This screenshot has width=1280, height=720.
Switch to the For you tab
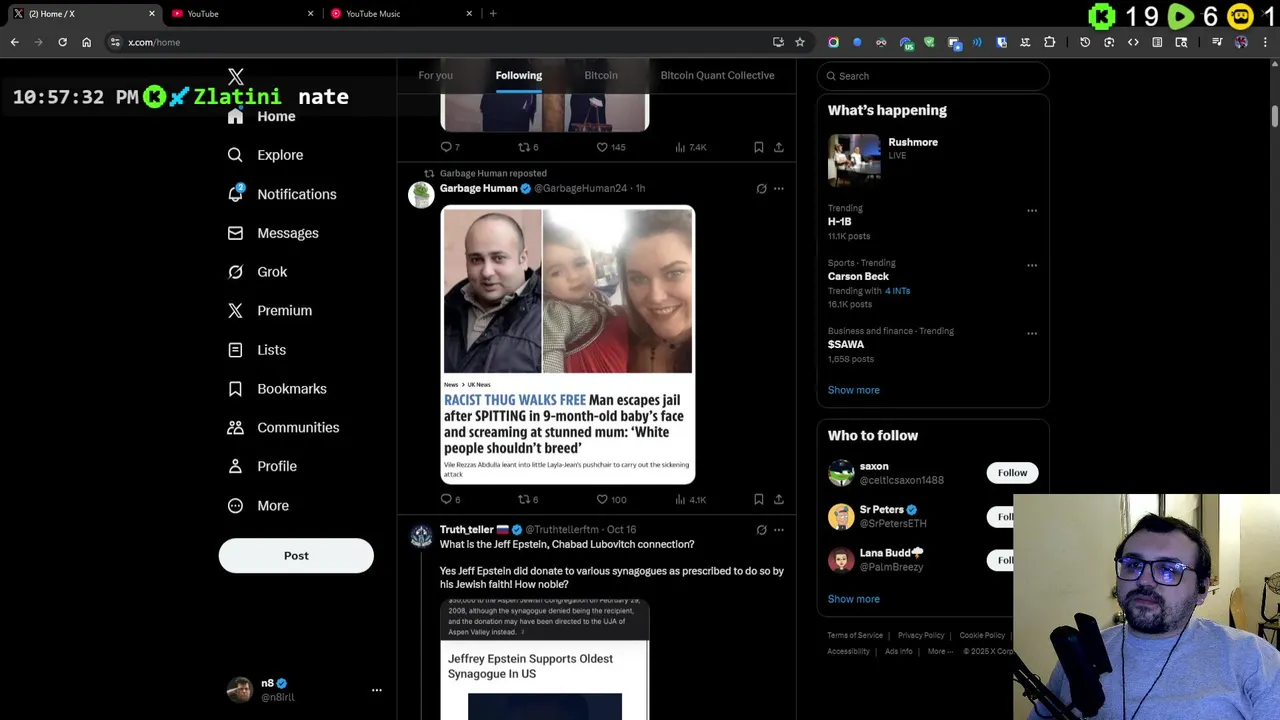(x=435, y=75)
